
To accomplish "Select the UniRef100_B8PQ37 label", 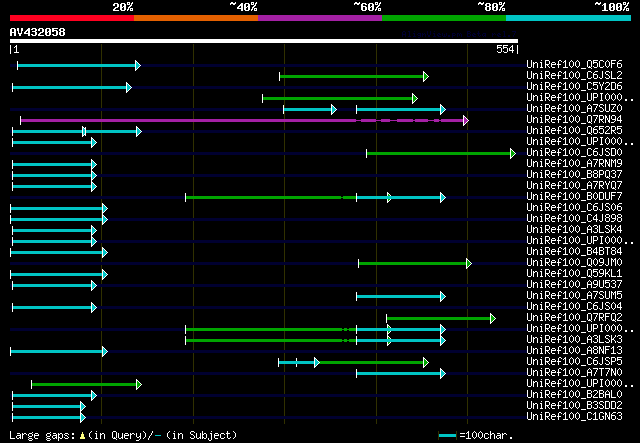I will coord(574,174).
